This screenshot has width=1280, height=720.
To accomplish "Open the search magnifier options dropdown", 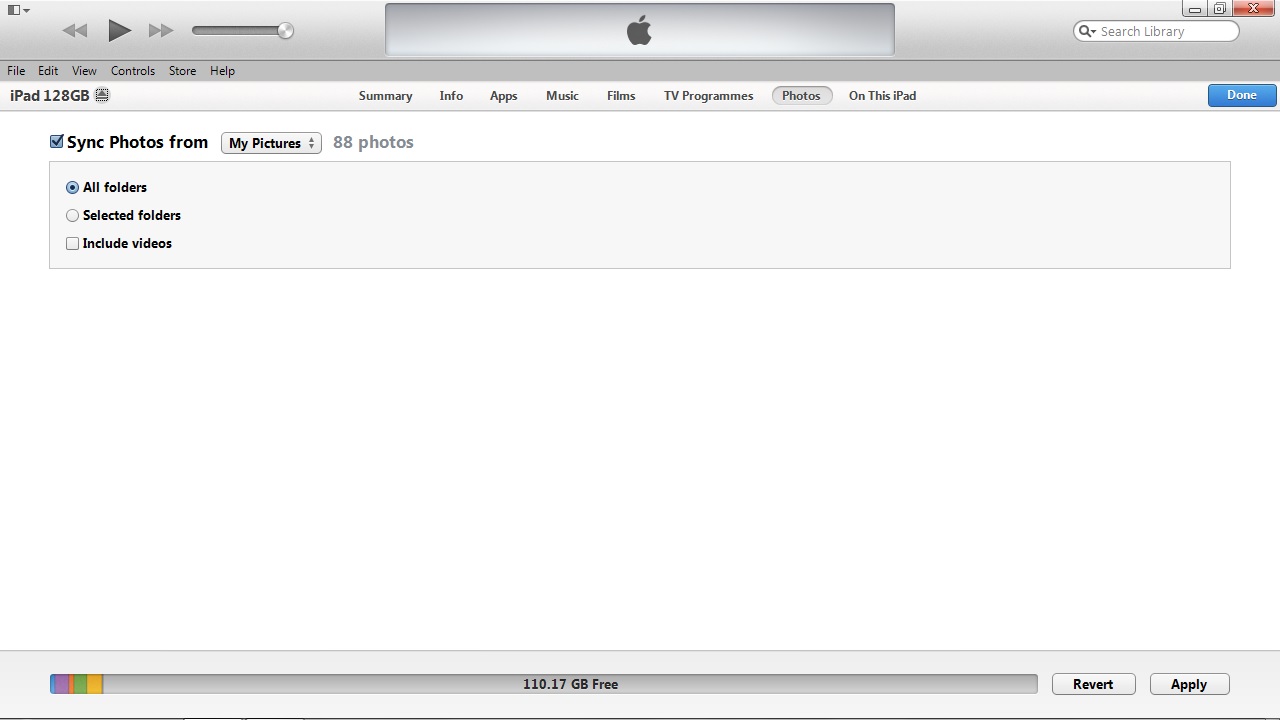I will click(1087, 31).
